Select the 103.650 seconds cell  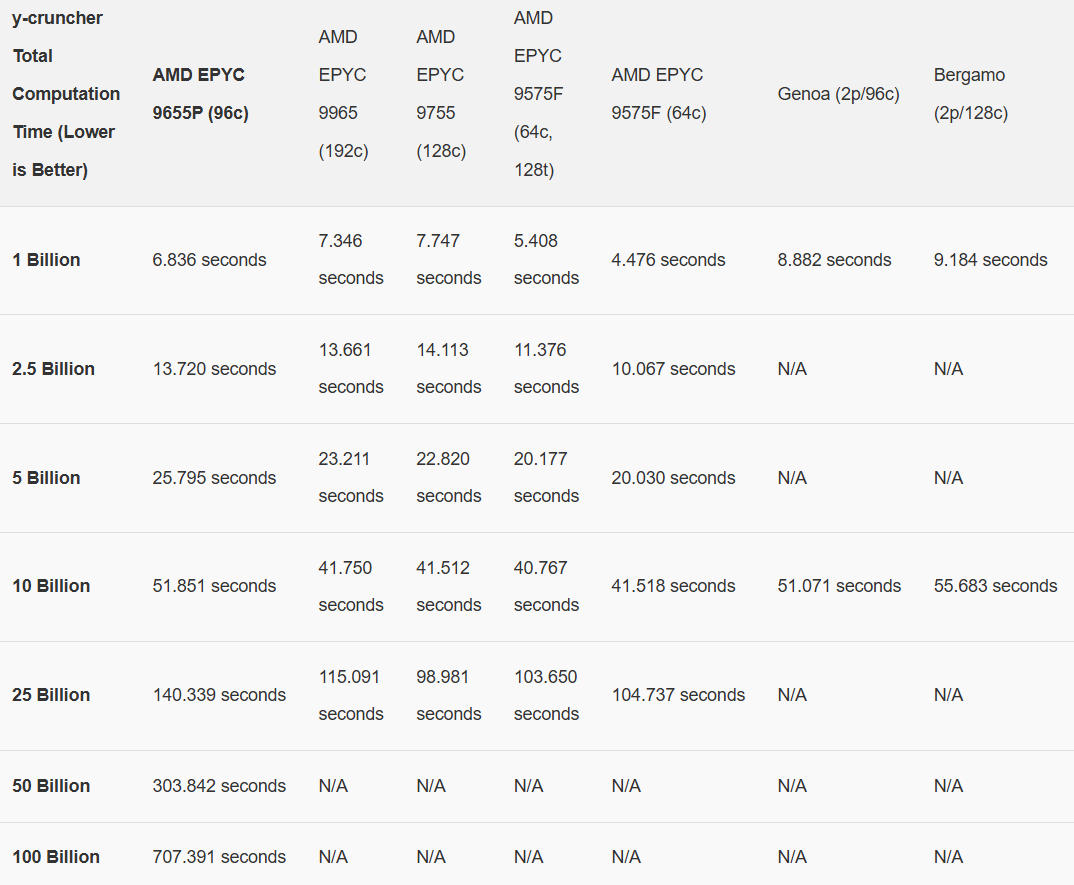point(547,695)
